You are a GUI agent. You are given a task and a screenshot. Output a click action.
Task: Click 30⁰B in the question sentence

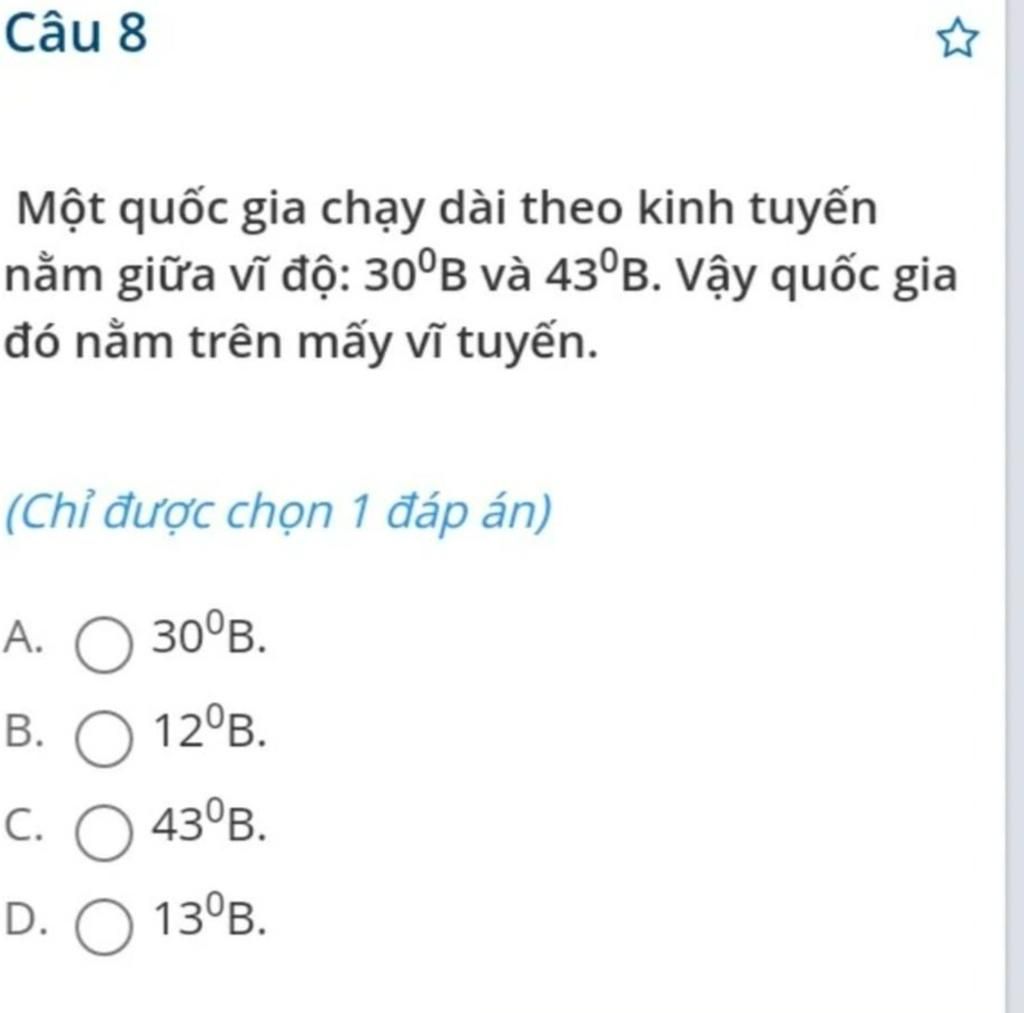pos(416,274)
